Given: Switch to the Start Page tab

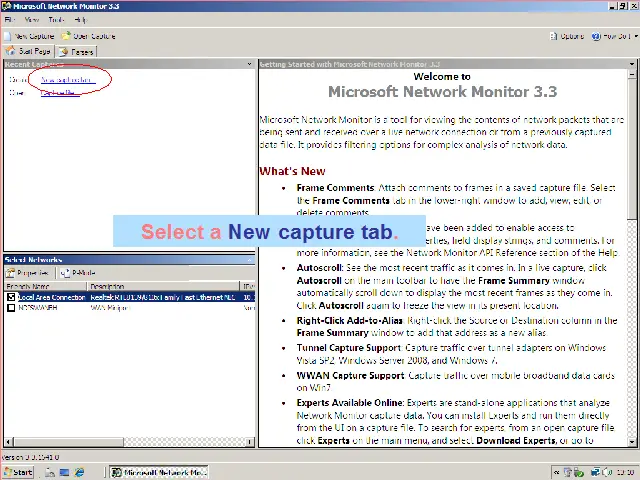Looking at the screenshot, I should pos(29,51).
